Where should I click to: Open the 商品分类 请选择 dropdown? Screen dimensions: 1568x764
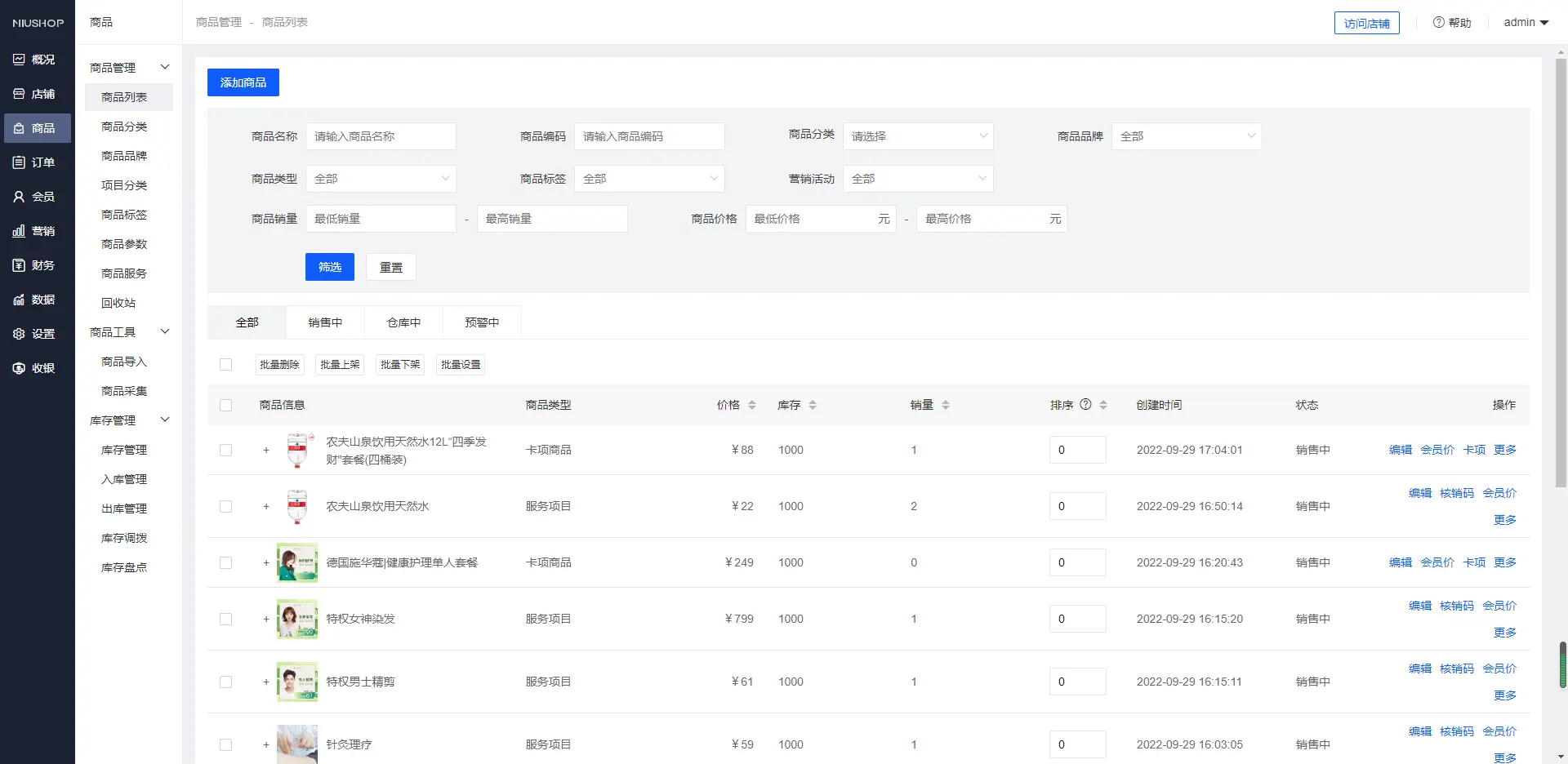coord(917,136)
